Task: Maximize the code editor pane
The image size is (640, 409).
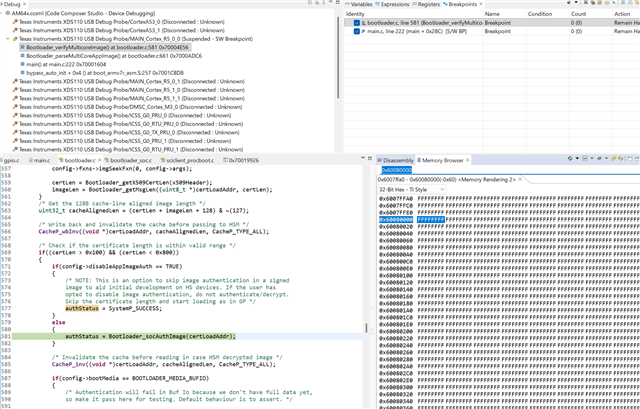Action: click(x=370, y=158)
